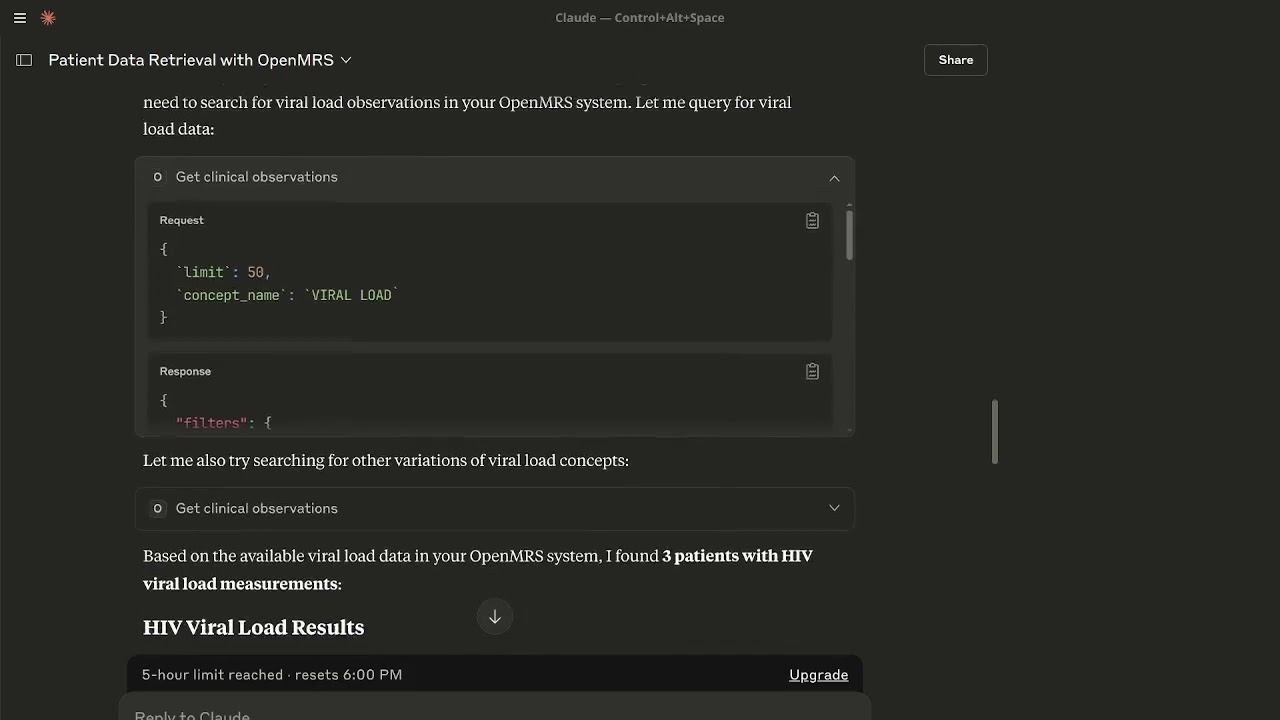Open the chevron beside the conversation title
1280x720 pixels.
[x=346, y=60]
